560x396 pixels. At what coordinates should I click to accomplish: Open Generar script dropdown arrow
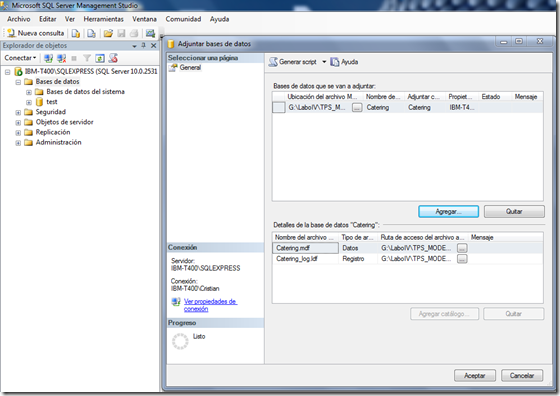(x=324, y=62)
